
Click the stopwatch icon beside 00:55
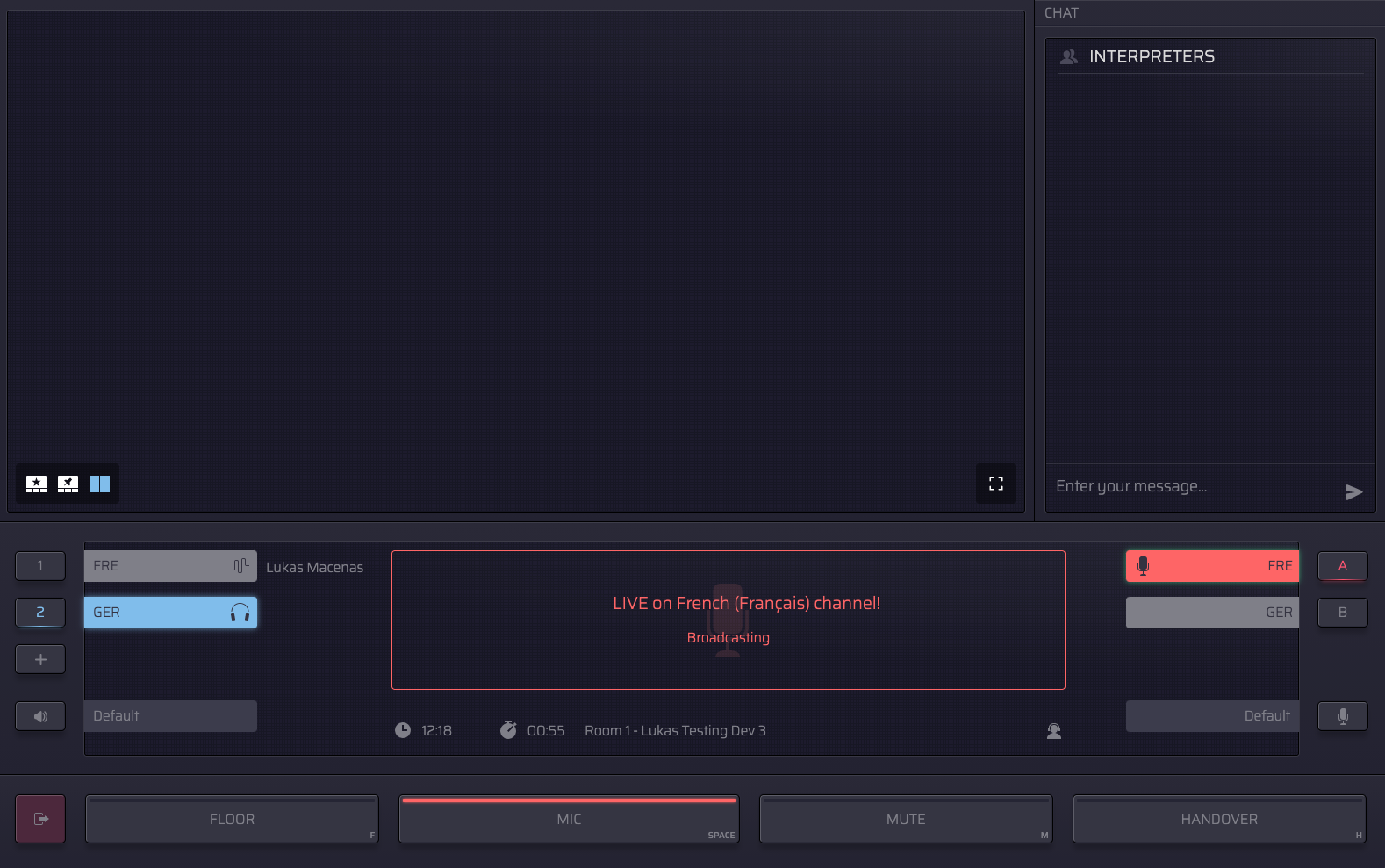tap(508, 730)
